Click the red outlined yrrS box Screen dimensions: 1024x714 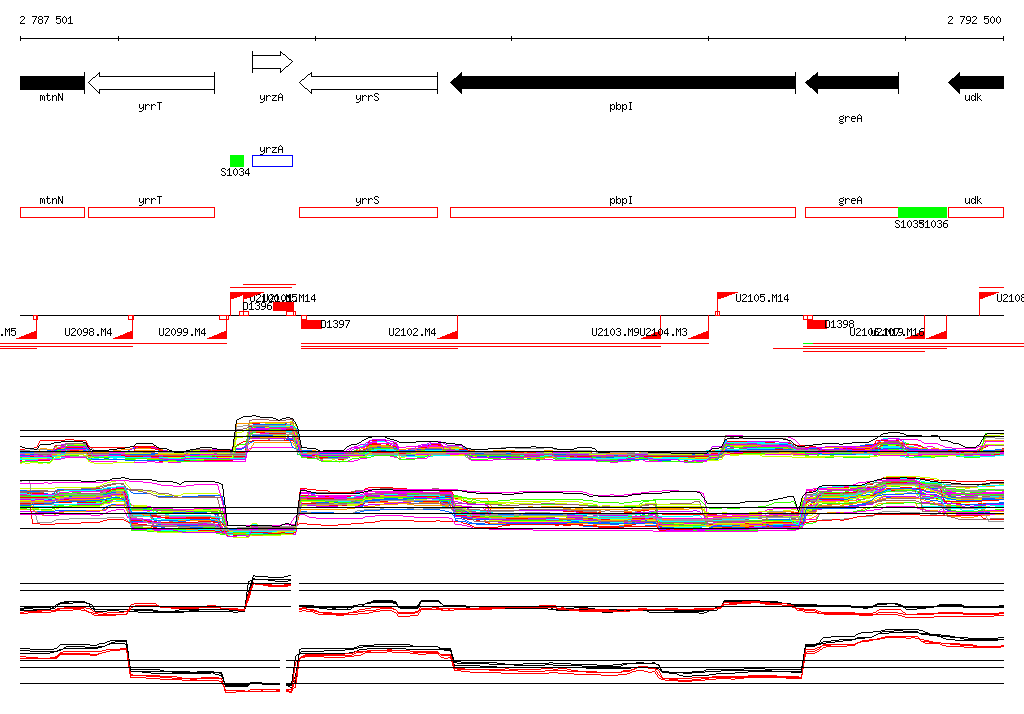(368, 212)
